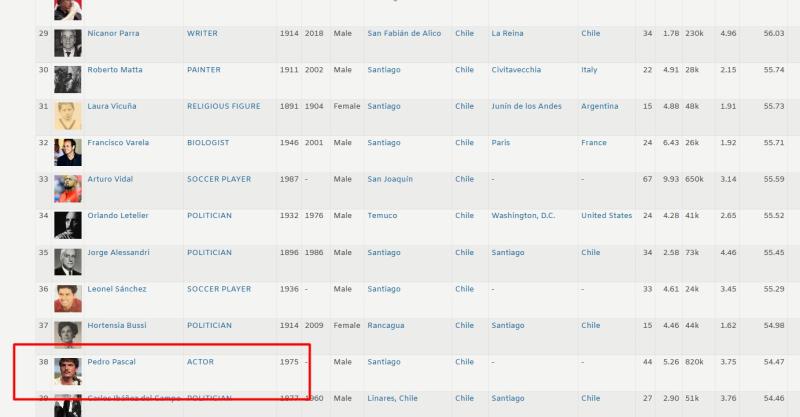Open the San Joaquín birthplace link

(390, 179)
